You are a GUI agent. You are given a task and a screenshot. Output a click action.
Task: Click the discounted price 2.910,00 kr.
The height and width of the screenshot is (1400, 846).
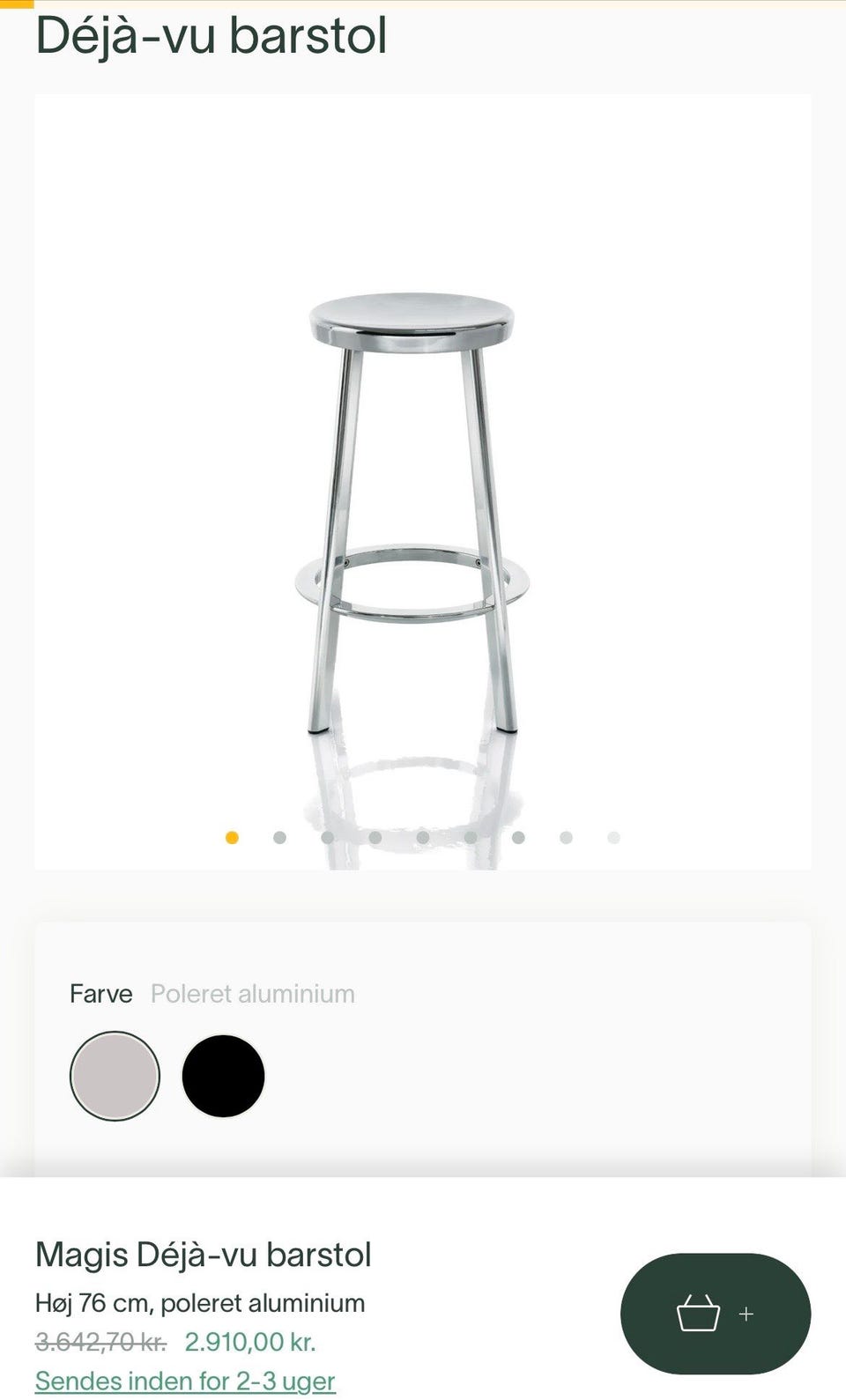[x=249, y=1342]
